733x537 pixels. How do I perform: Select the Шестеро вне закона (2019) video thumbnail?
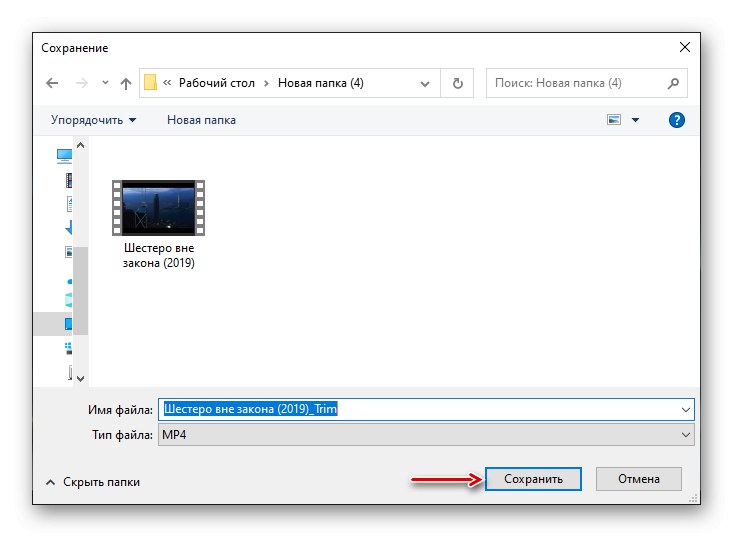click(x=158, y=208)
